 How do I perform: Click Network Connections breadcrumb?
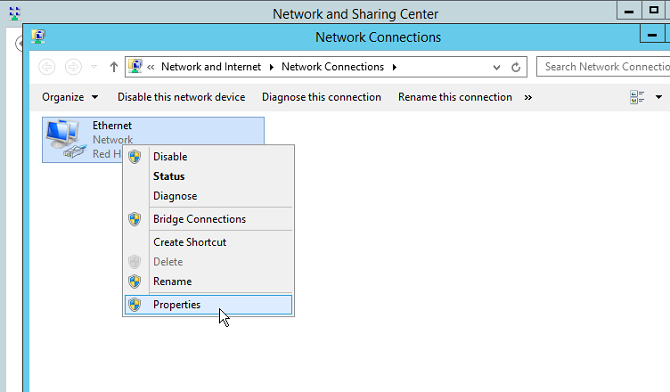click(x=332, y=67)
